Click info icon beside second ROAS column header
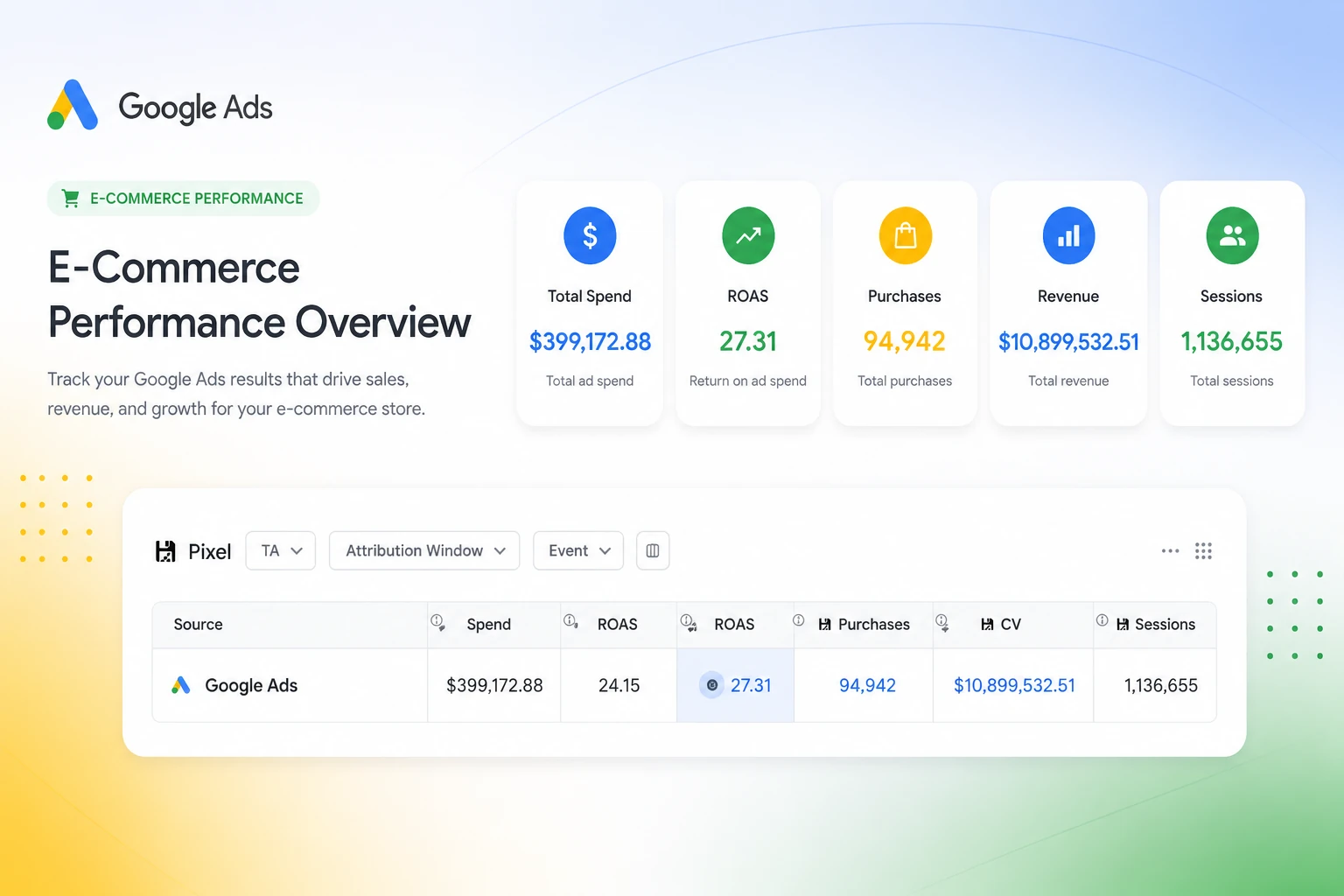 pyautogui.click(x=688, y=622)
